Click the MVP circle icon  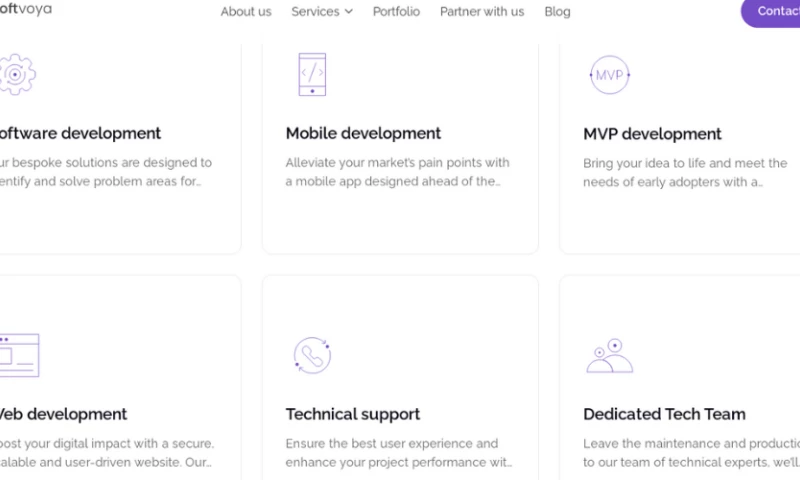pos(609,75)
